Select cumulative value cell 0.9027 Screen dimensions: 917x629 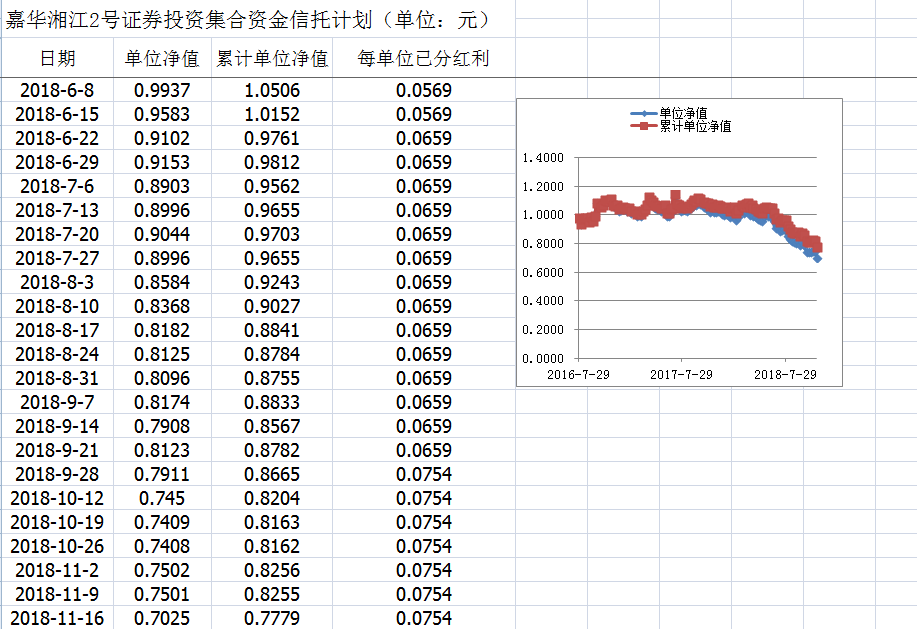[272, 306]
